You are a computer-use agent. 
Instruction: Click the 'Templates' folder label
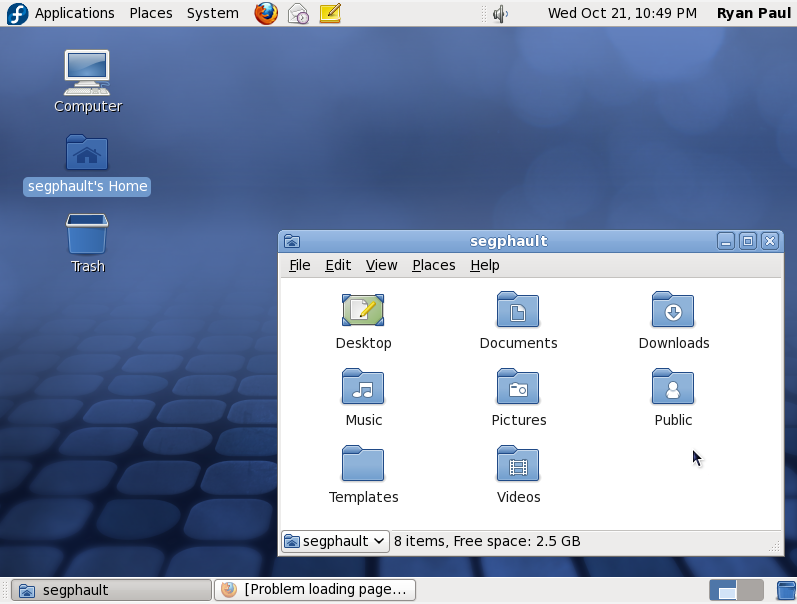click(x=363, y=497)
